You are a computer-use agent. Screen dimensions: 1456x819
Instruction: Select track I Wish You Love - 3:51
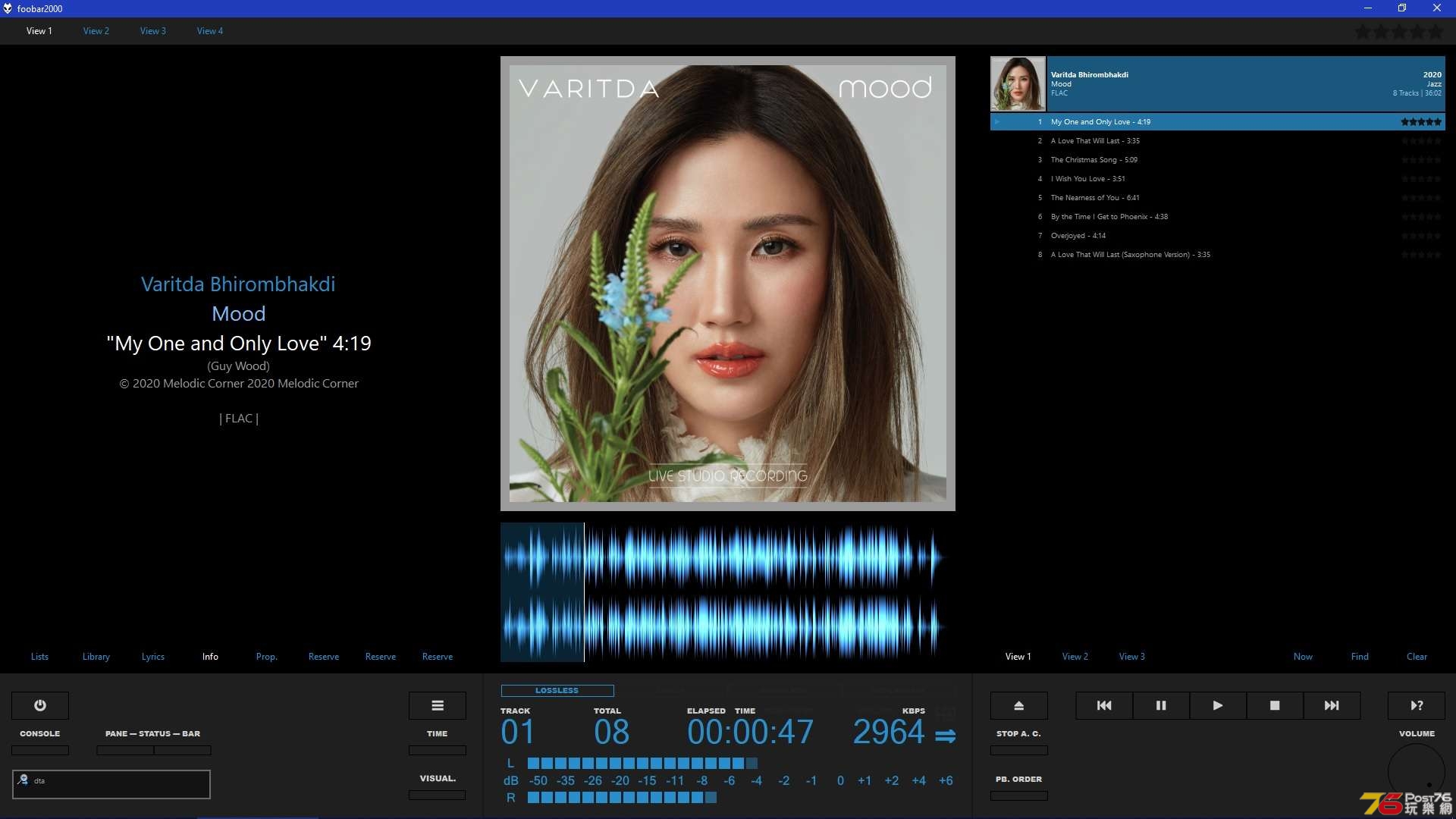coord(1218,179)
